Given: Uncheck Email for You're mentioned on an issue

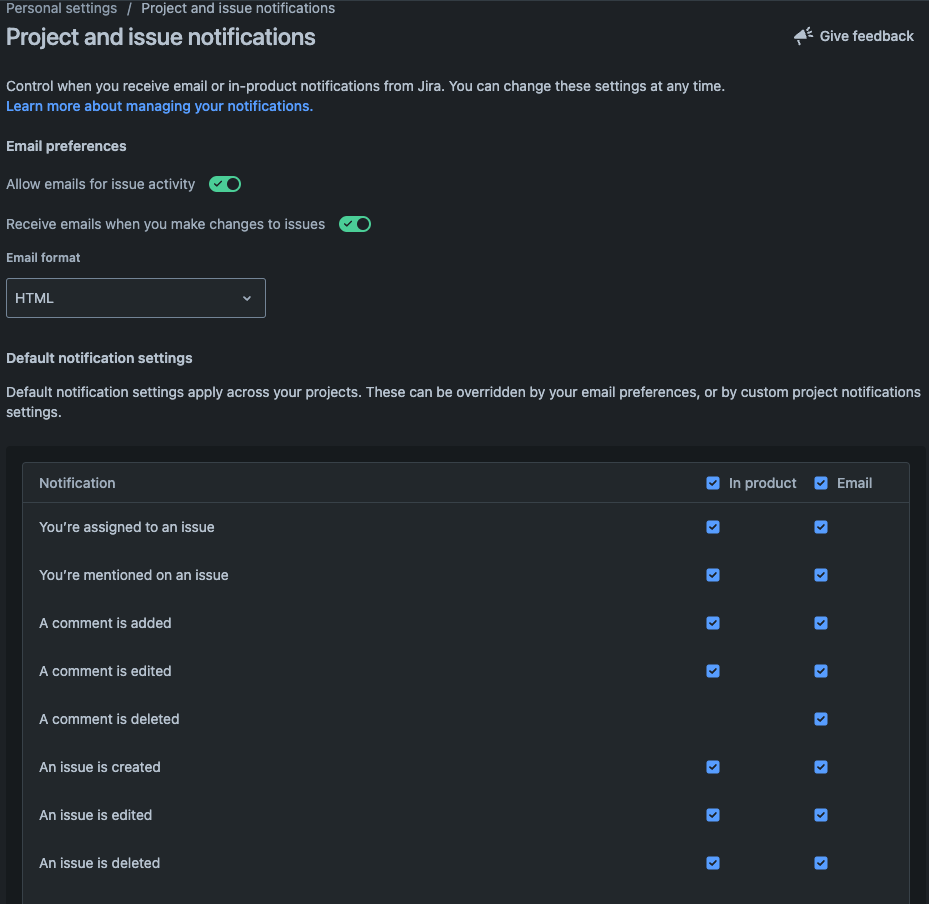Looking at the screenshot, I should (821, 575).
